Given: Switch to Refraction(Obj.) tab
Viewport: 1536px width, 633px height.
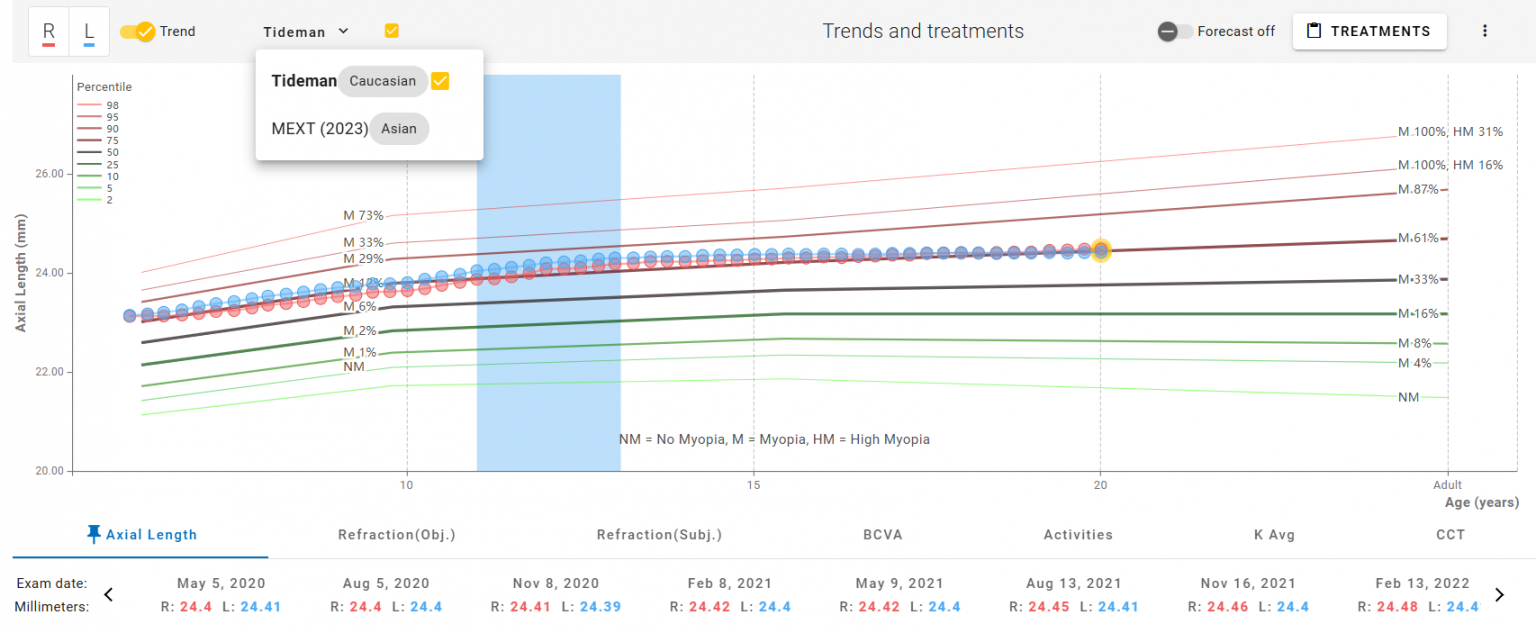Looking at the screenshot, I should click(397, 535).
